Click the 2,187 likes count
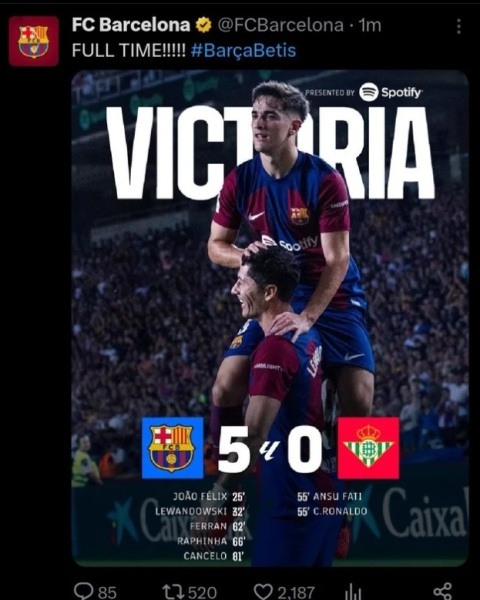Screen dimensions: 480x600 coord(296,592)
